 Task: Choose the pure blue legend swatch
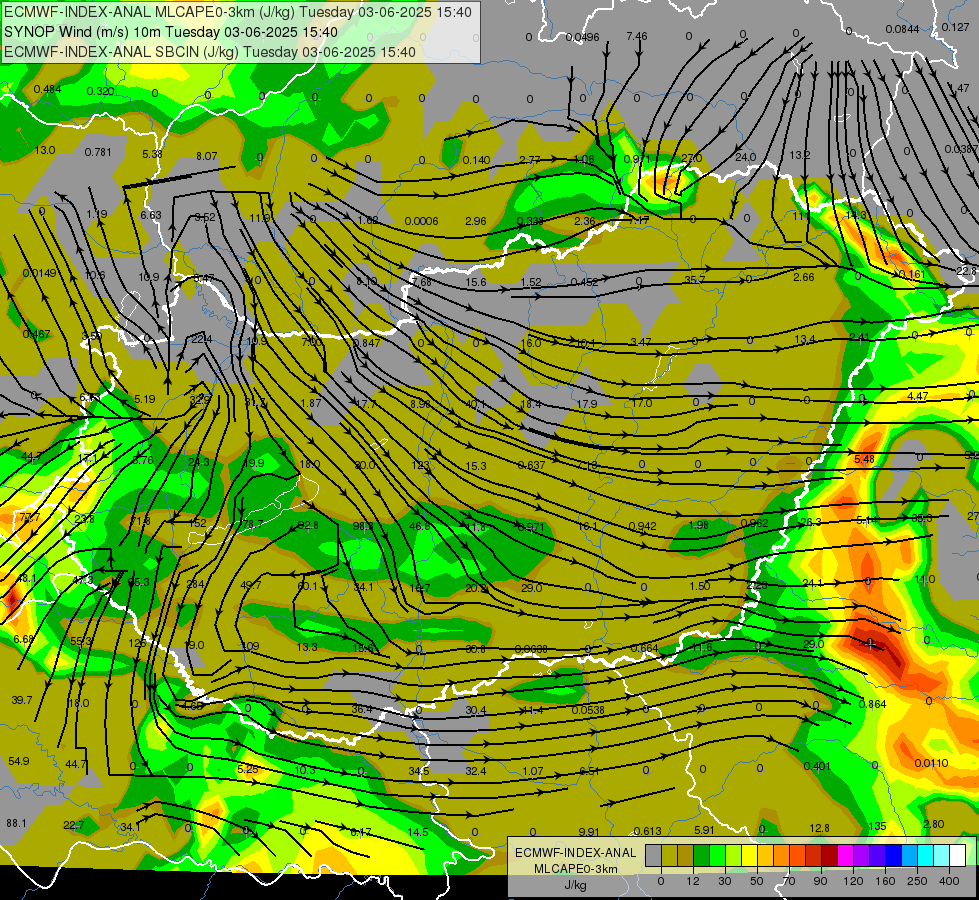(x=893, y=855)
